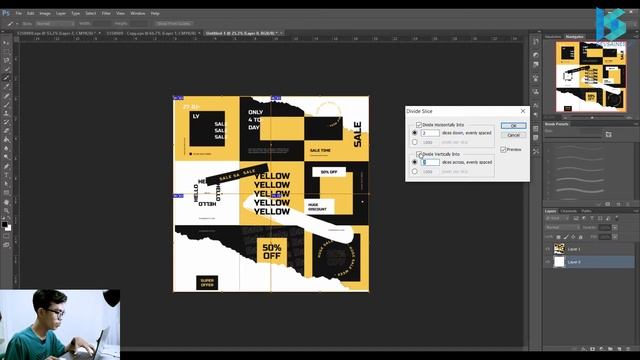Open the Style dropdown in options bar
The image size is (640, 360).
pos(55,24)
